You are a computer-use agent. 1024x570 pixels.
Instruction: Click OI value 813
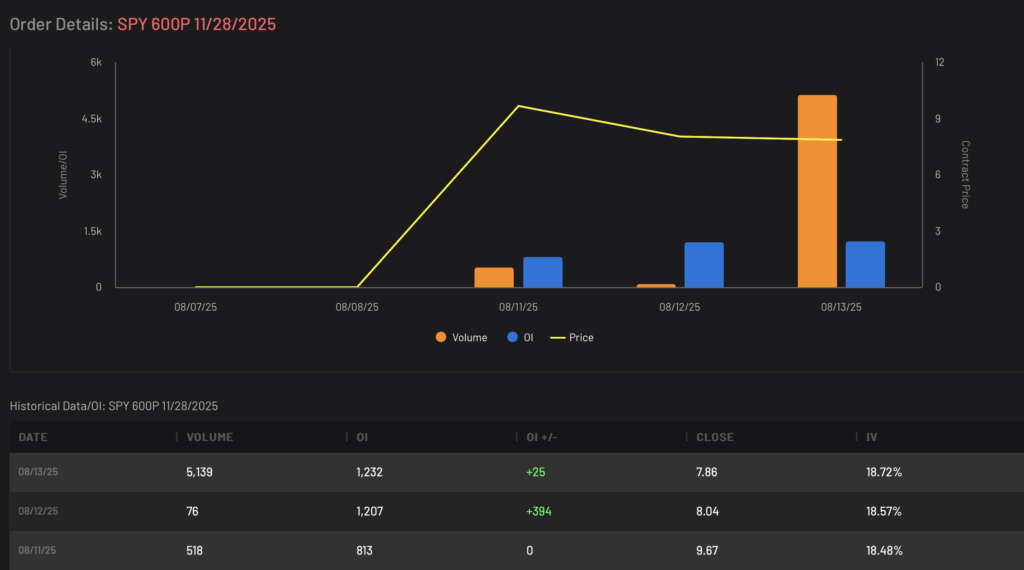[364, 550]
